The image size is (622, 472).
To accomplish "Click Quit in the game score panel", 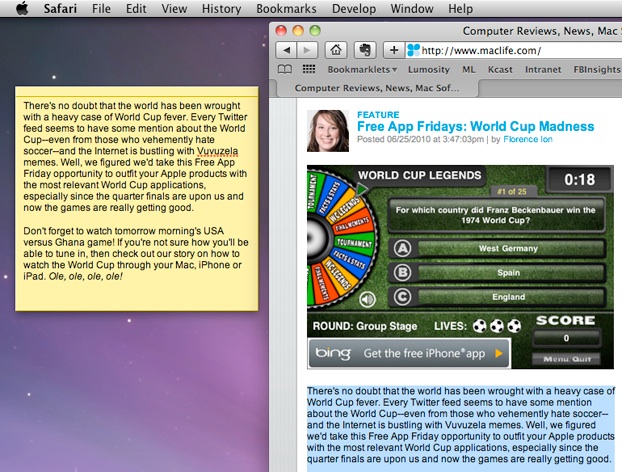I will click(x=582, y=359).
